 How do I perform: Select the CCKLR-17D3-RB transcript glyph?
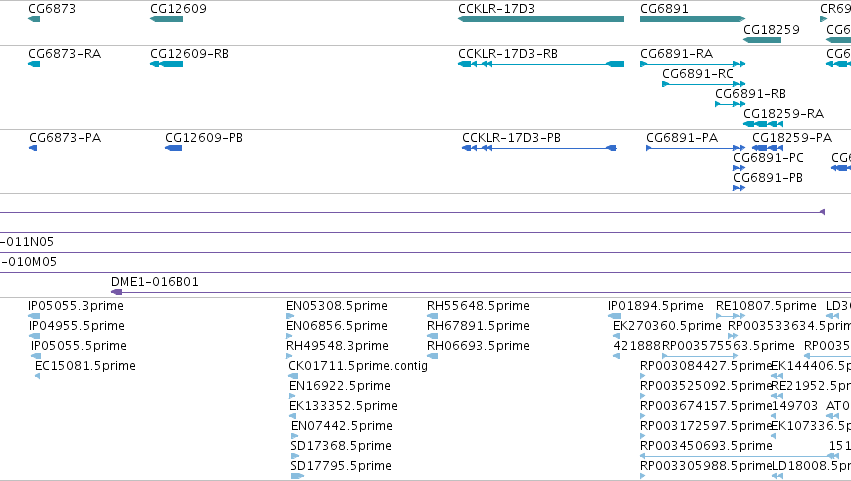click(x=541, y=64)
